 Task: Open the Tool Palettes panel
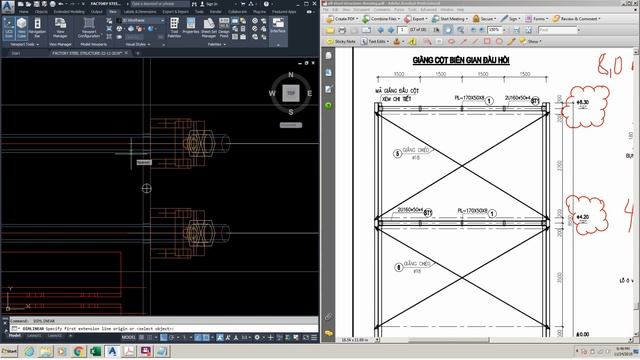point(174,28)
